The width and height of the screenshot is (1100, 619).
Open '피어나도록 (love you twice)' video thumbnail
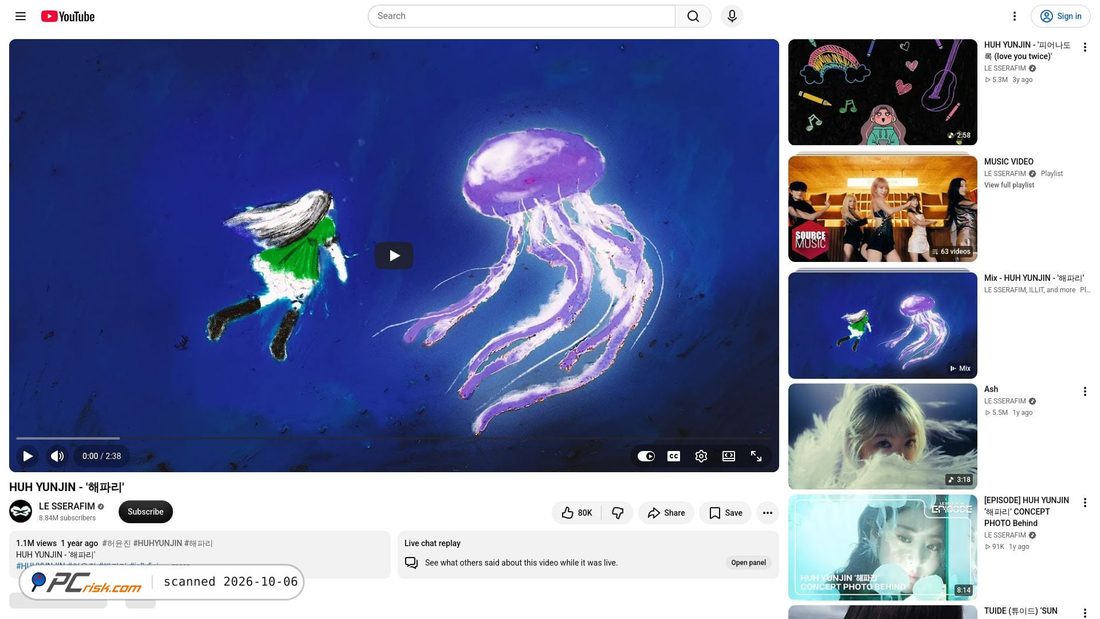[x=883, y=92]
